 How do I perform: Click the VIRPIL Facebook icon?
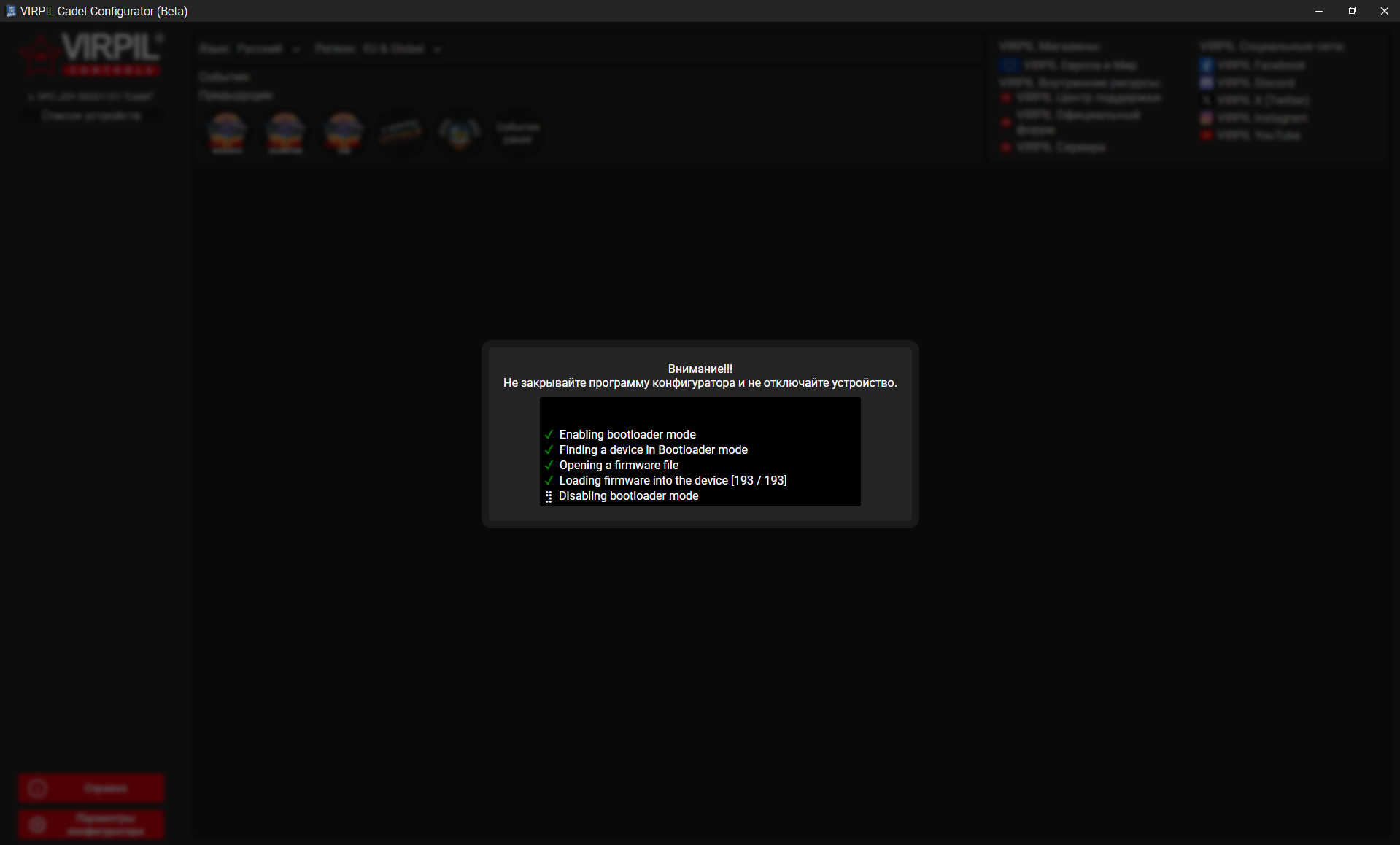pyautogui.click(x=1207, y=66)
